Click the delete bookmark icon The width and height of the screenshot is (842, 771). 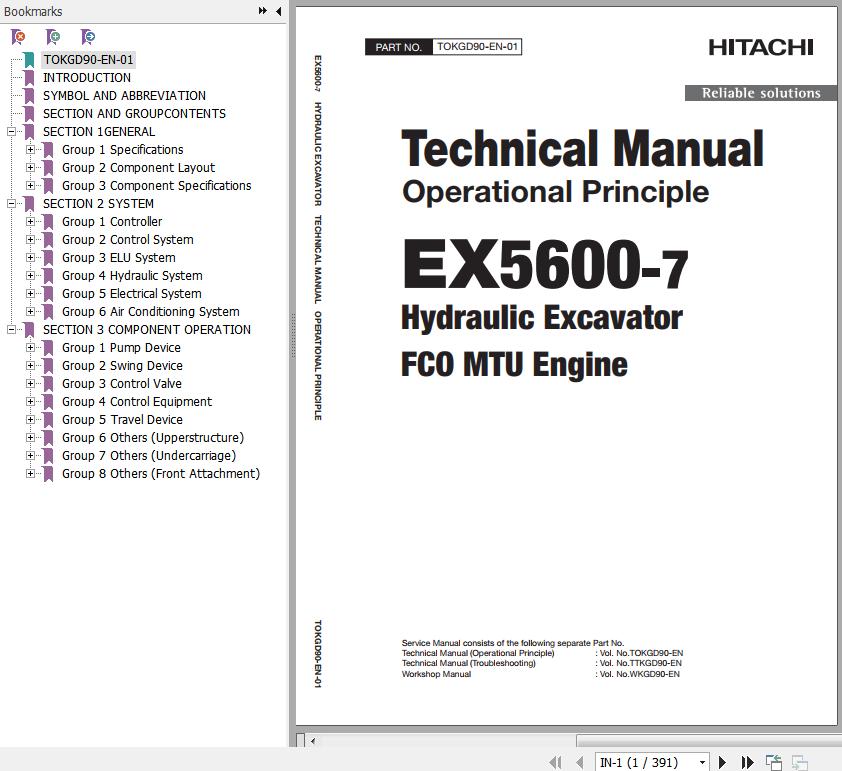[x=18, y=37]
